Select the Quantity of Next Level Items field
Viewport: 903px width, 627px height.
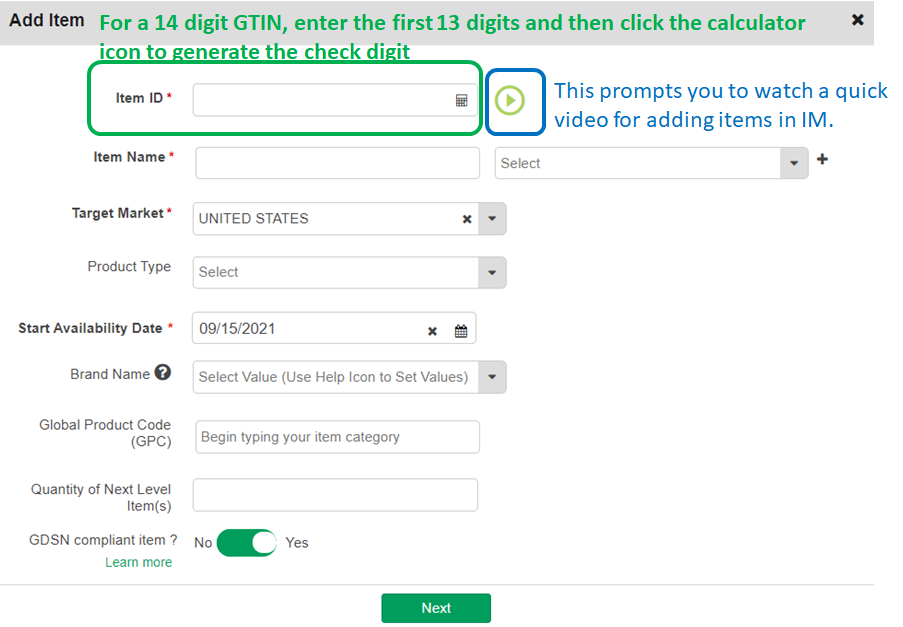coord(335,495)
